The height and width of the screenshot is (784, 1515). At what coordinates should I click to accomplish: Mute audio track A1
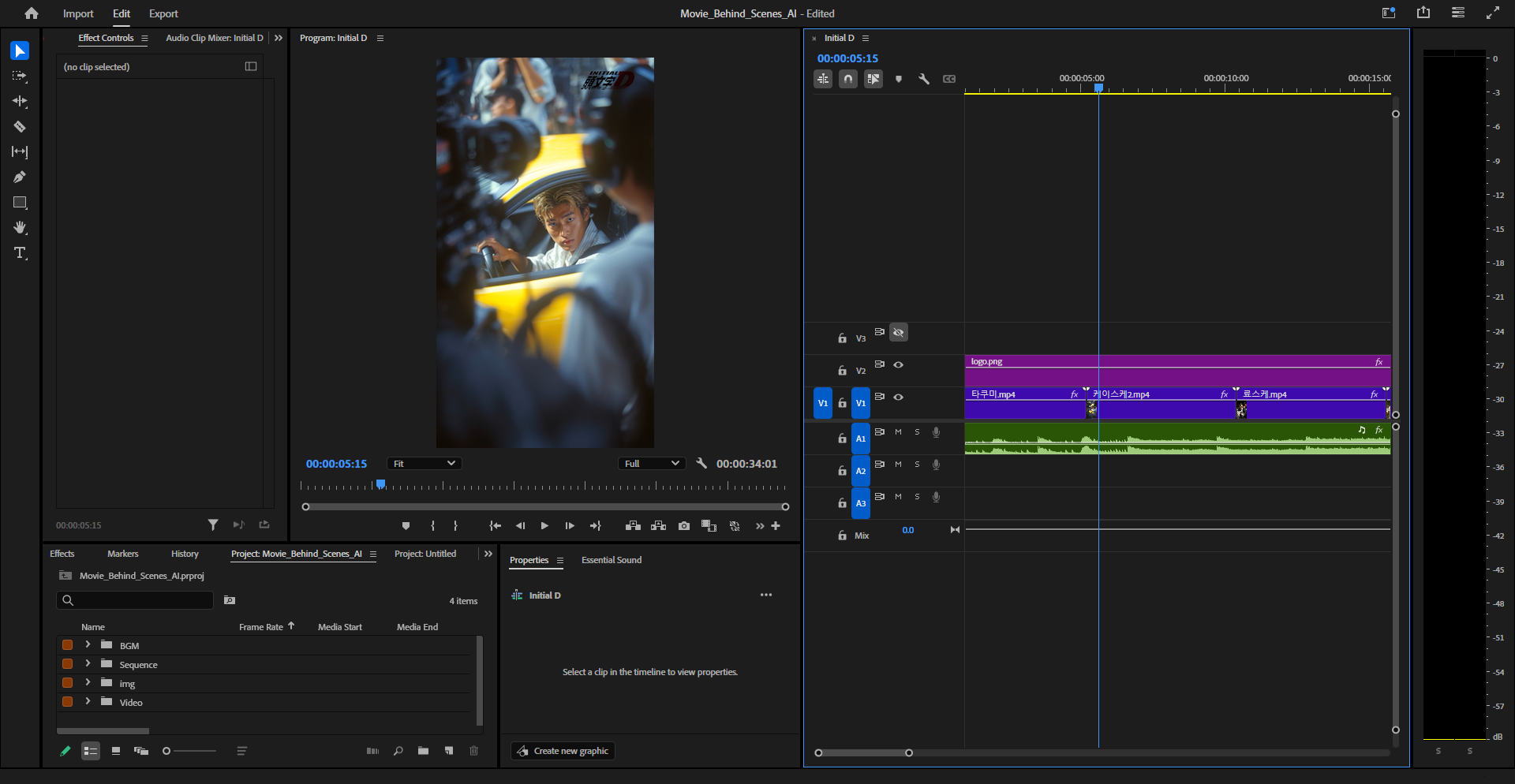[898, 432]
